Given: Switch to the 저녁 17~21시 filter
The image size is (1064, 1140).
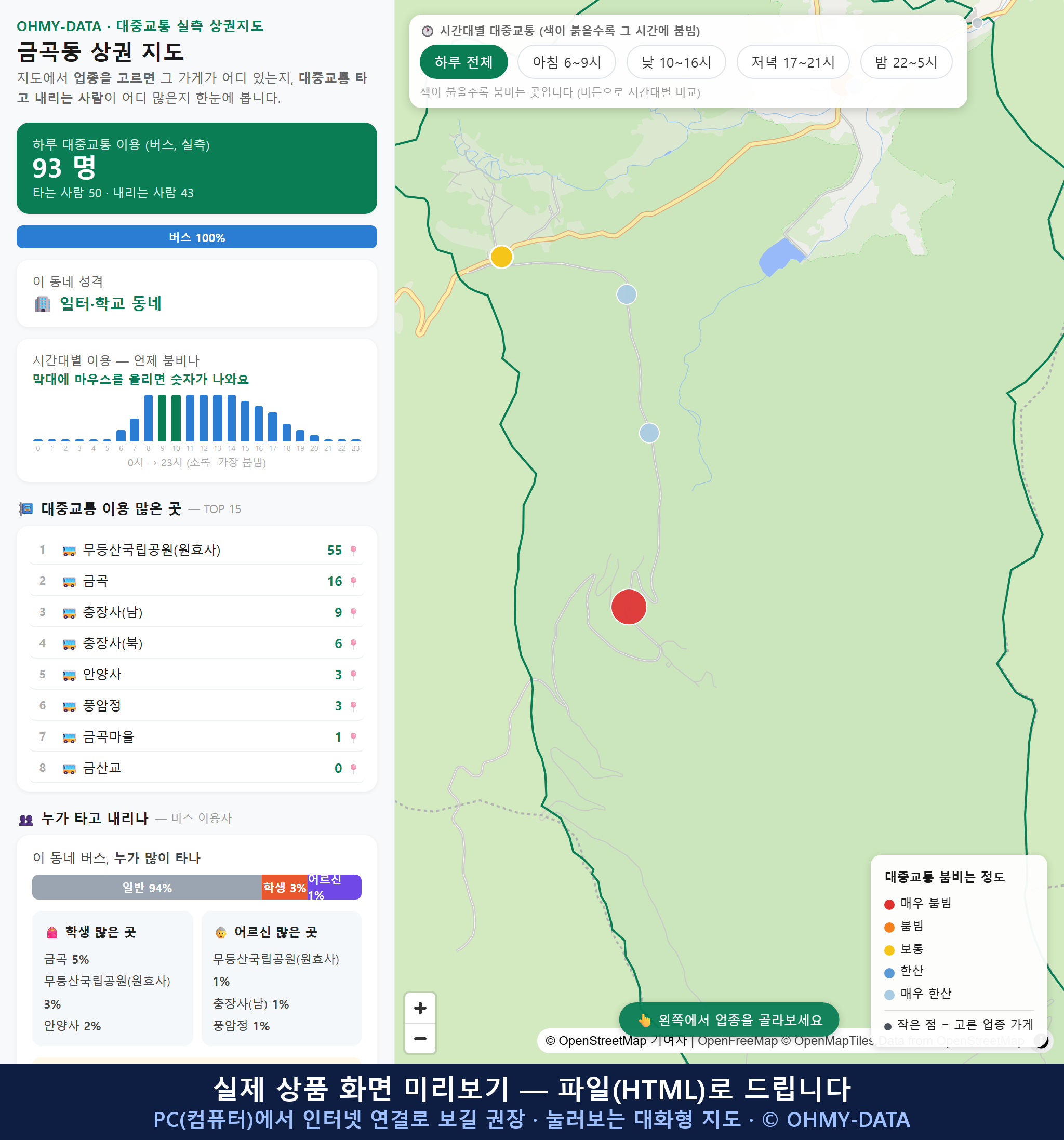Looking at the screenshot, I should [793, 62].
